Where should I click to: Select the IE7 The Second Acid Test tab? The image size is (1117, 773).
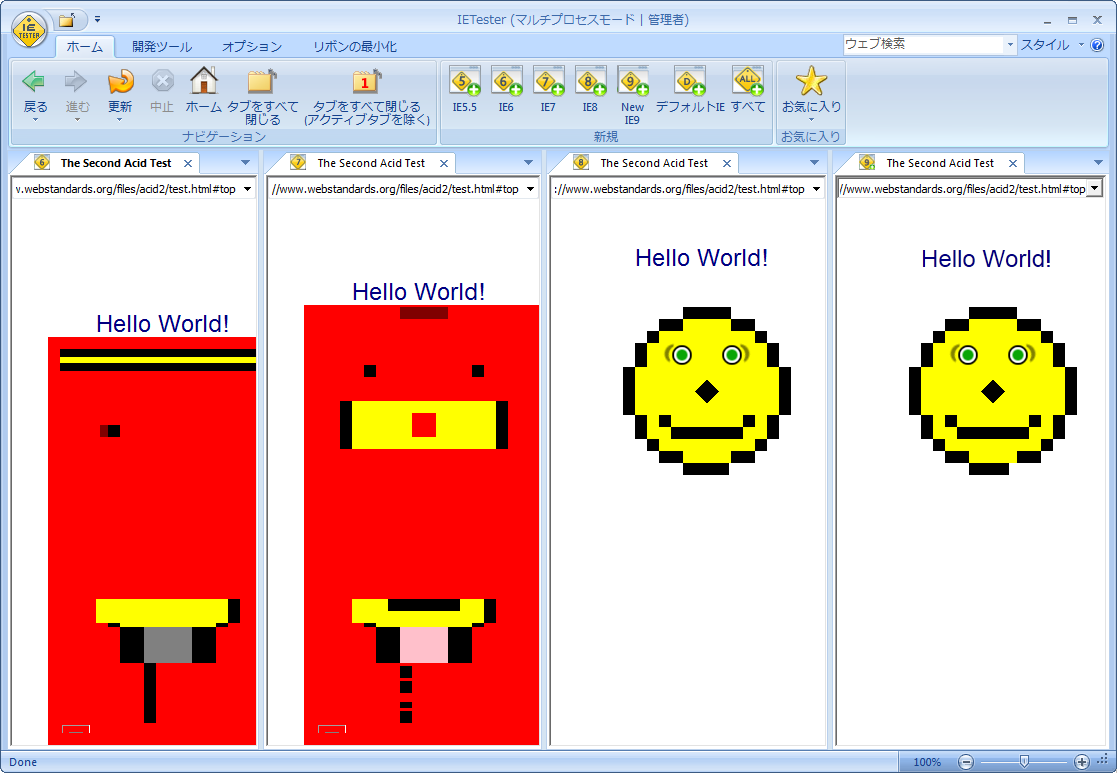tap(370, 163)
